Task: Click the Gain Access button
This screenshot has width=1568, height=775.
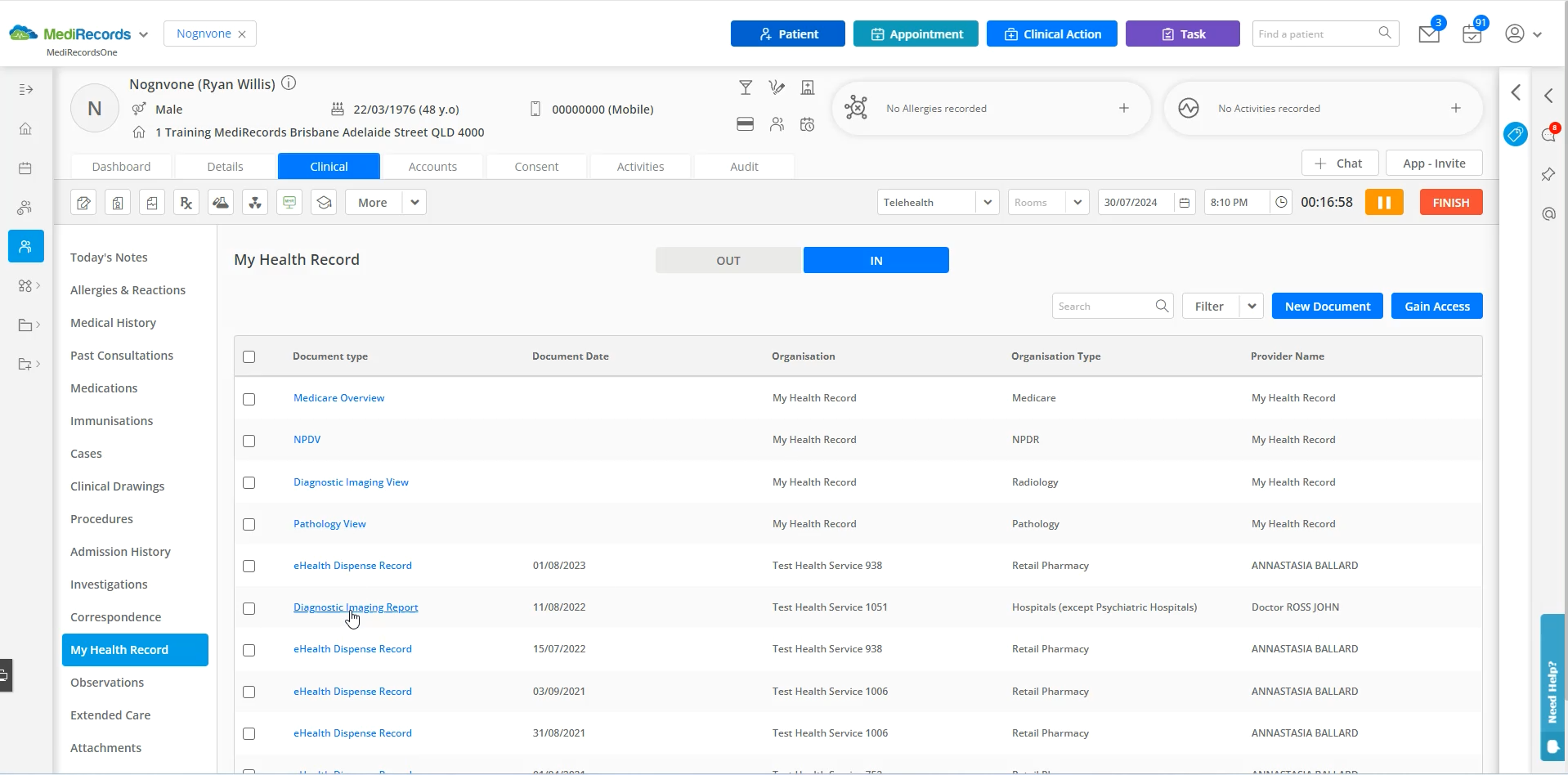Action: [x=1436, y=306]
